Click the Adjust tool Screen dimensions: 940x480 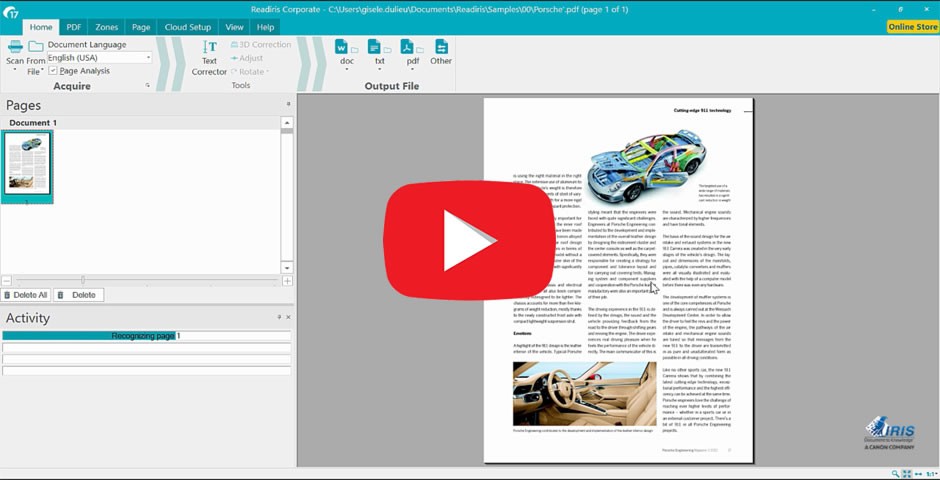[247, 58]
